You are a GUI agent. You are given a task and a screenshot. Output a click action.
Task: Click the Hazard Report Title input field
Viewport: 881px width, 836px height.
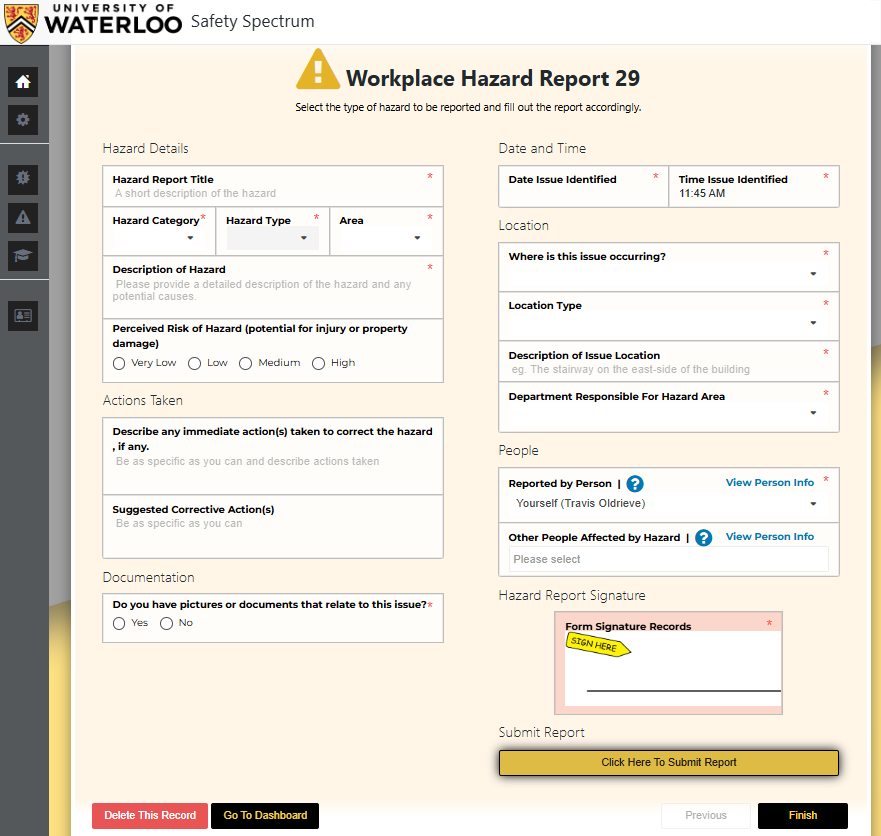point(270,194)
